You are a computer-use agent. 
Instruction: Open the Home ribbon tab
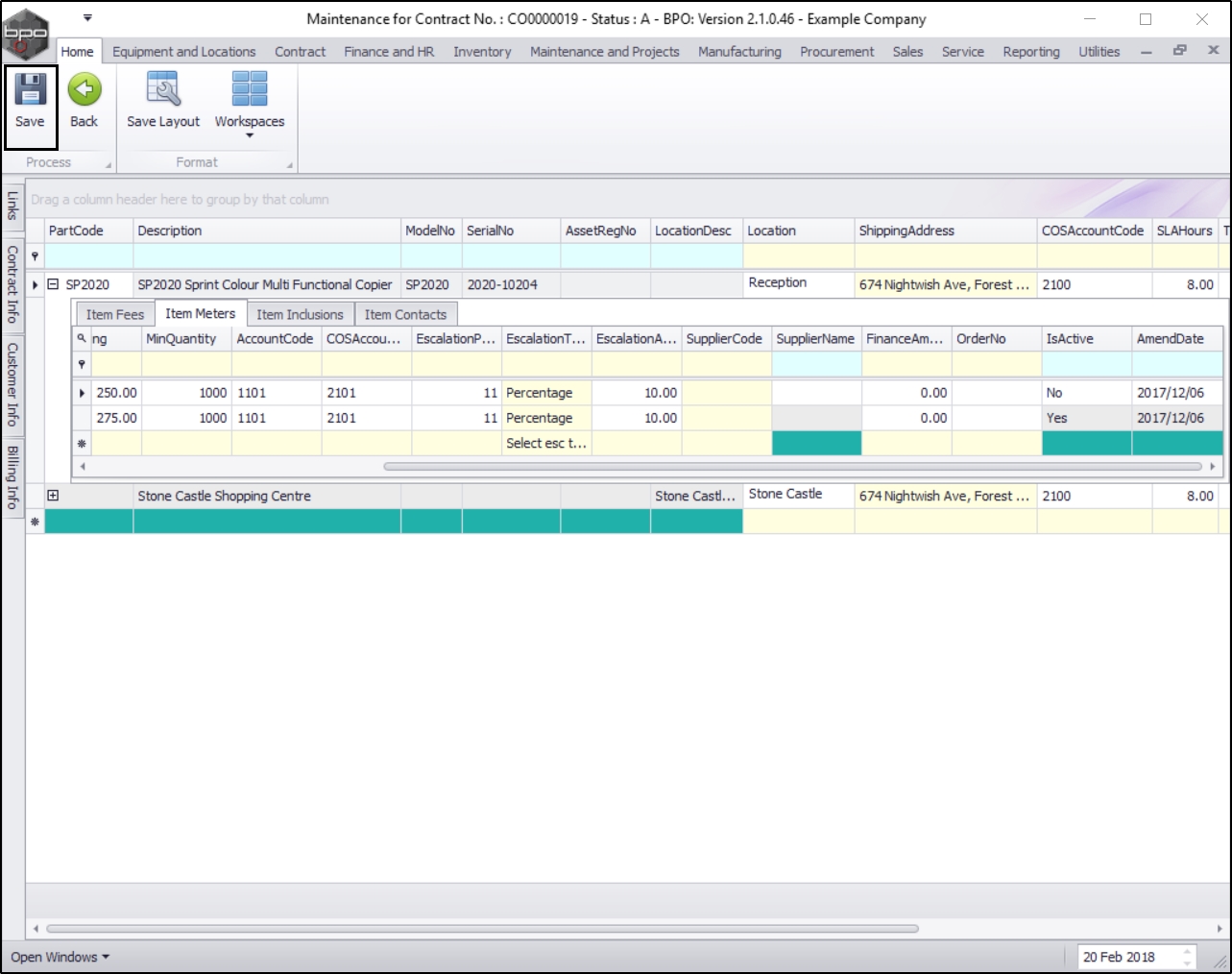77,52
